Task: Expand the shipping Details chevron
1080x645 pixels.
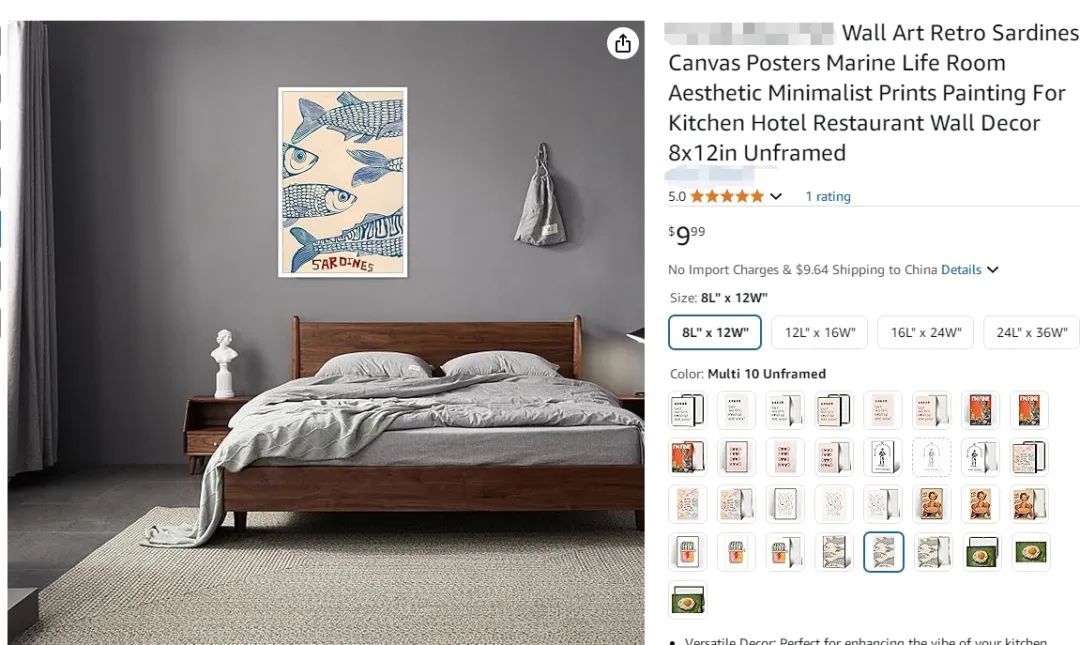Action: coord(993,269)
